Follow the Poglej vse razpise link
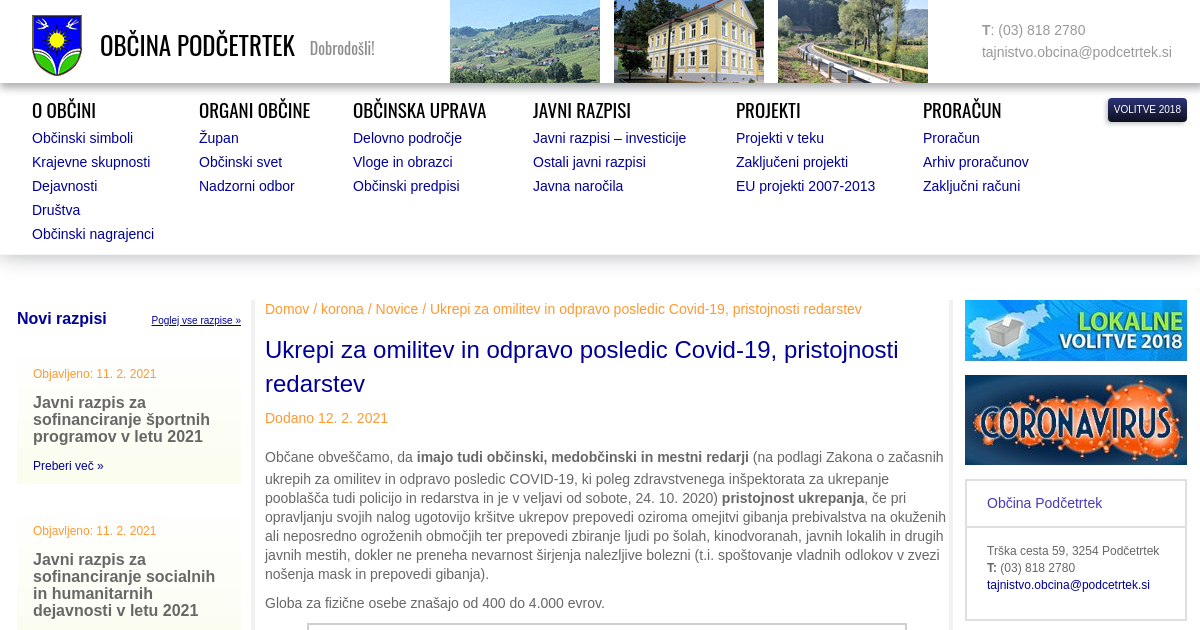Image resolution: width=1200 pixels, height=630 pixels. point(196,321)
